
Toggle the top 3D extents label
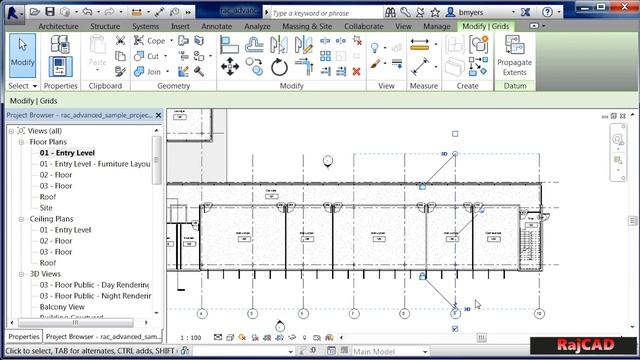[444, 154]
